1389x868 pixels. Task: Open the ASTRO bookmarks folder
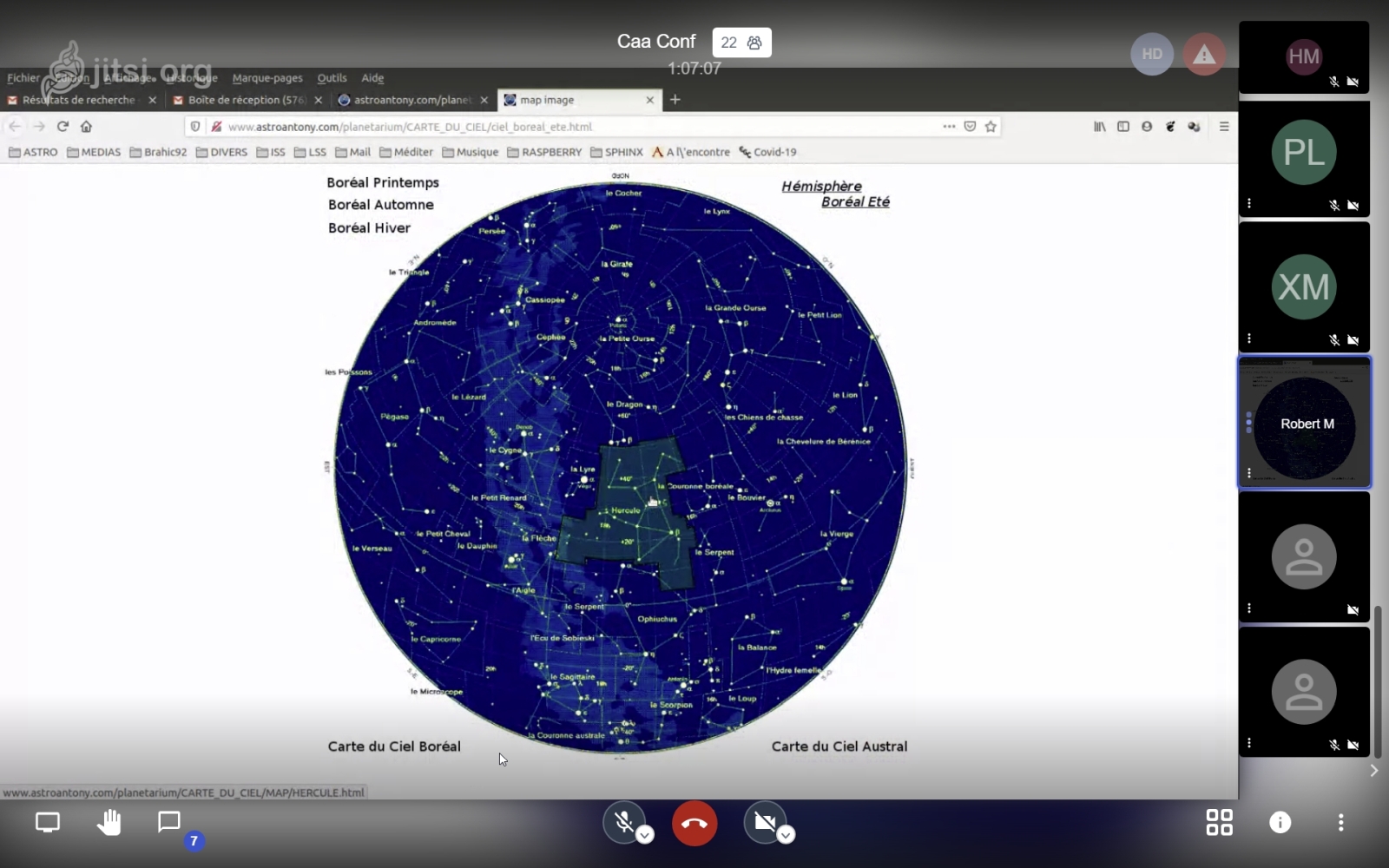tap(33, 152)
